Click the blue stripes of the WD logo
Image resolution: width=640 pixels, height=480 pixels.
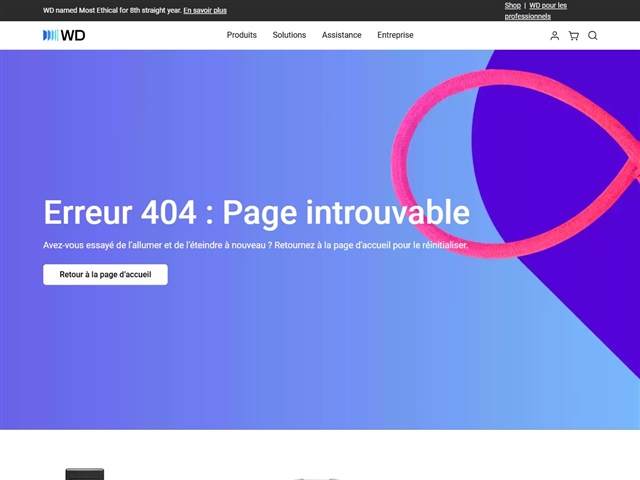[50, 35]
